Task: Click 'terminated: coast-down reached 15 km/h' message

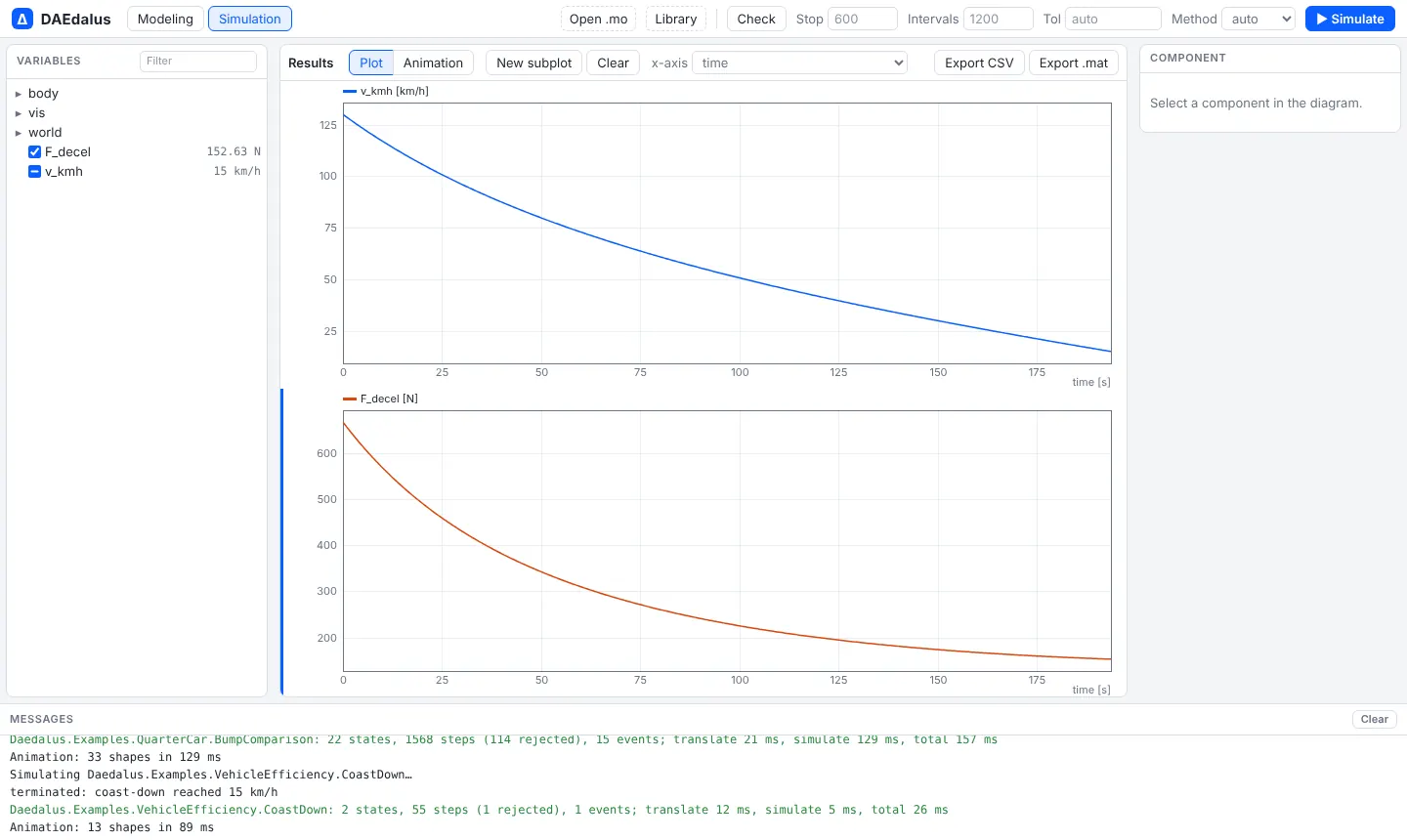Action: tap(144, 792)
